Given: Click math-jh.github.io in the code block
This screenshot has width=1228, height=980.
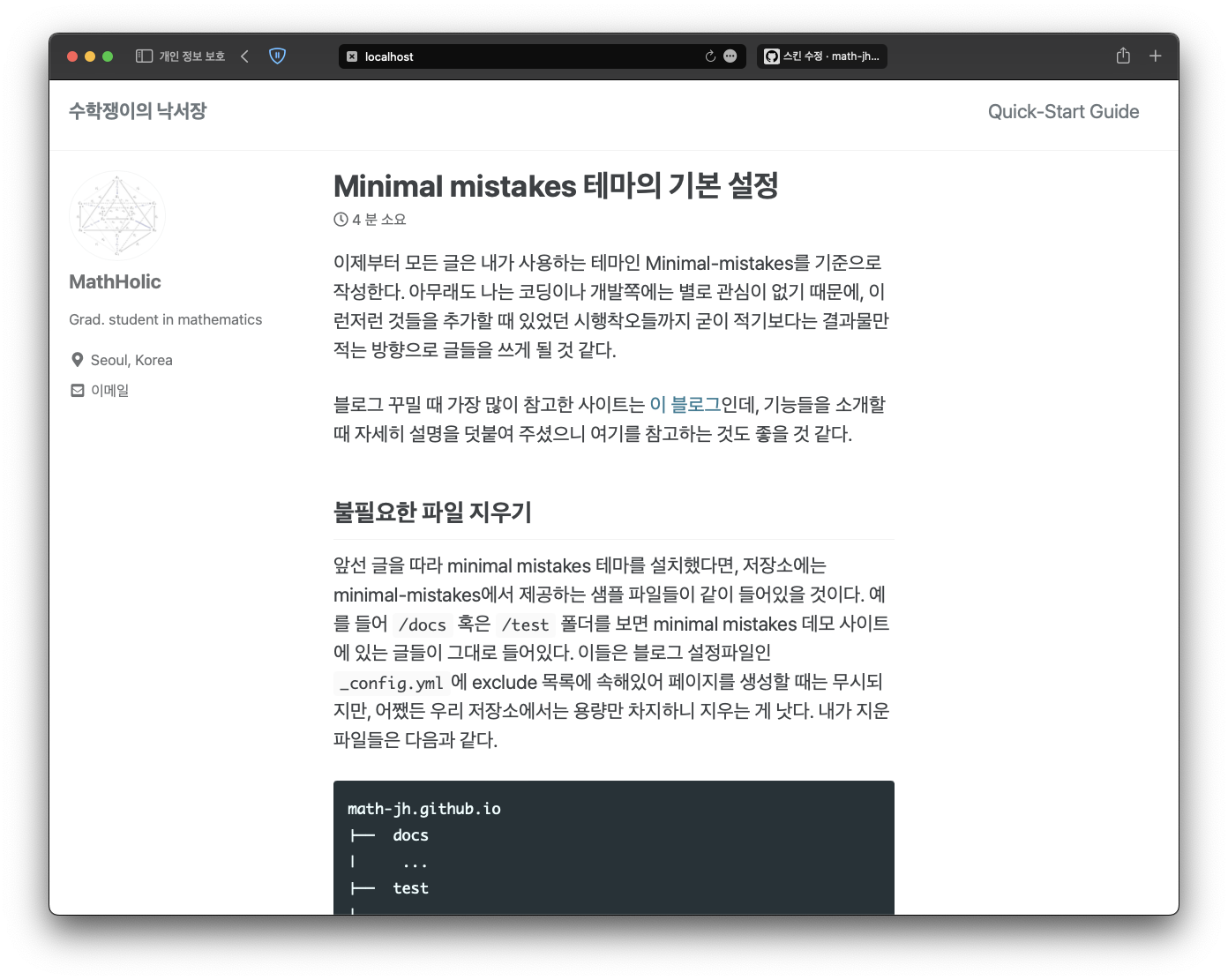Looking at the screenshot, I should [x=424, y=809].
